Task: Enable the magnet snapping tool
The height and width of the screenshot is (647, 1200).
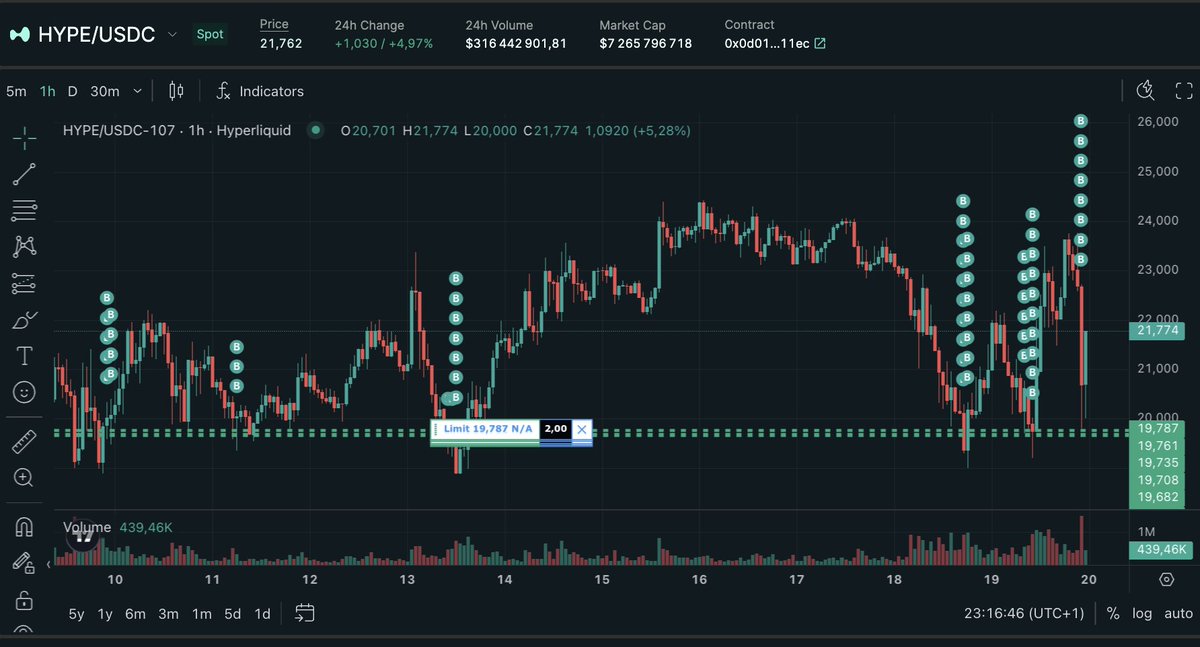Action: point(24,525)
